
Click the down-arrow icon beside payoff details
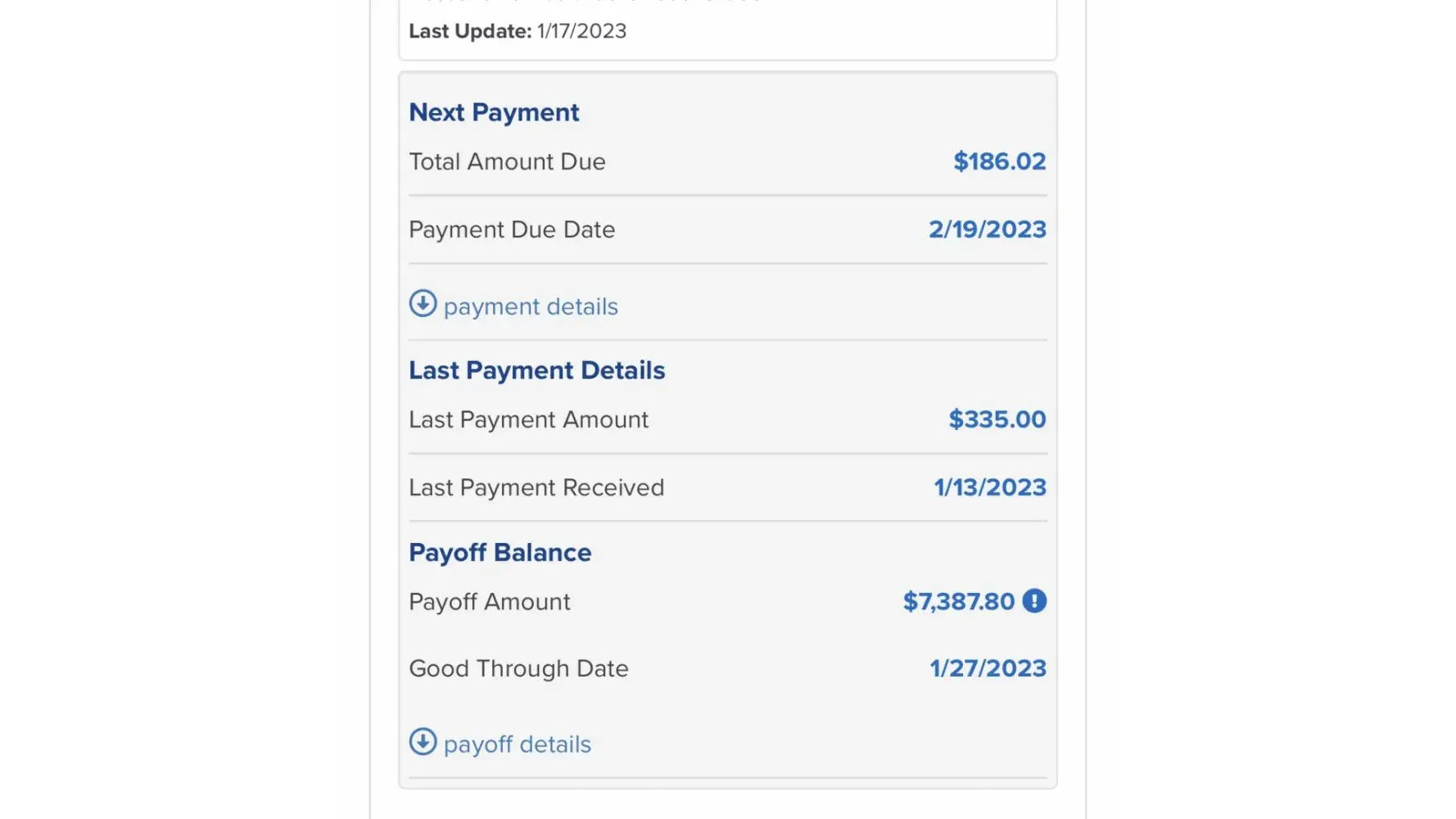pyautogui.click(x=423, y=742)
